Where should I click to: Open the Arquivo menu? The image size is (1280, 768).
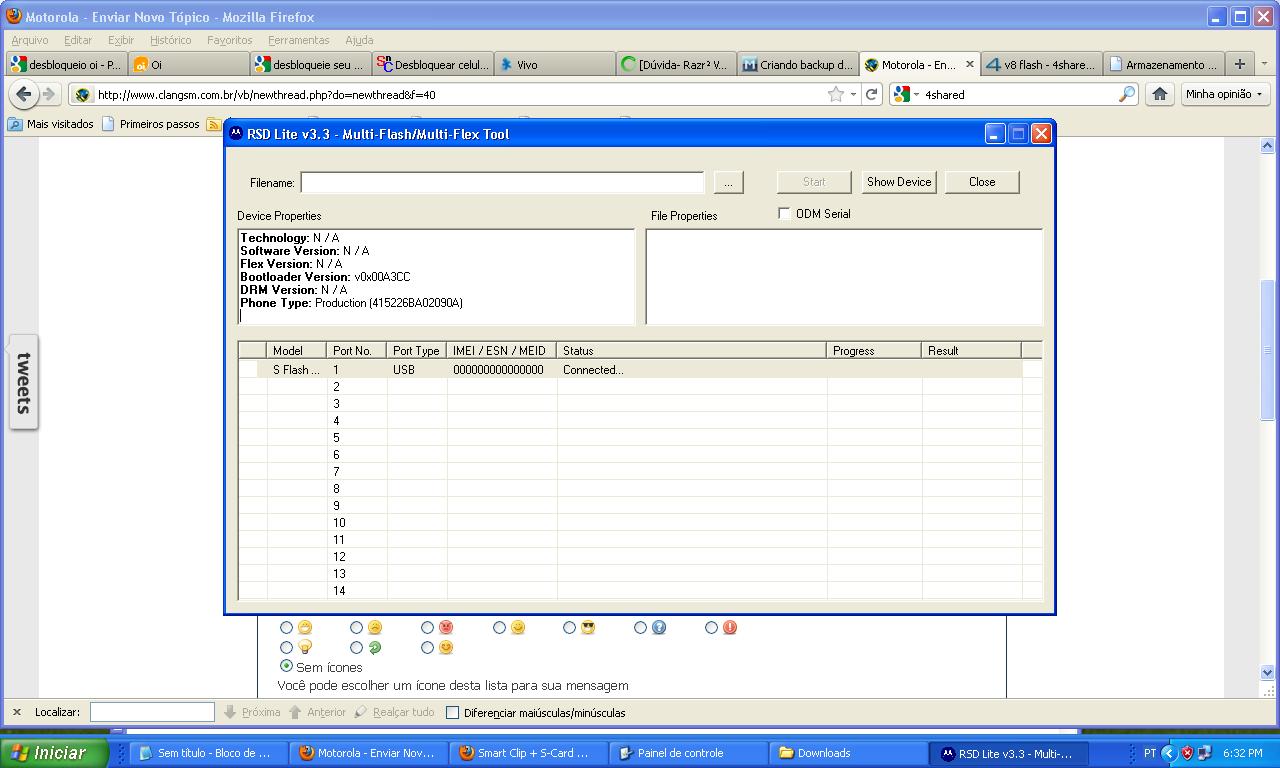coord(30,40)
